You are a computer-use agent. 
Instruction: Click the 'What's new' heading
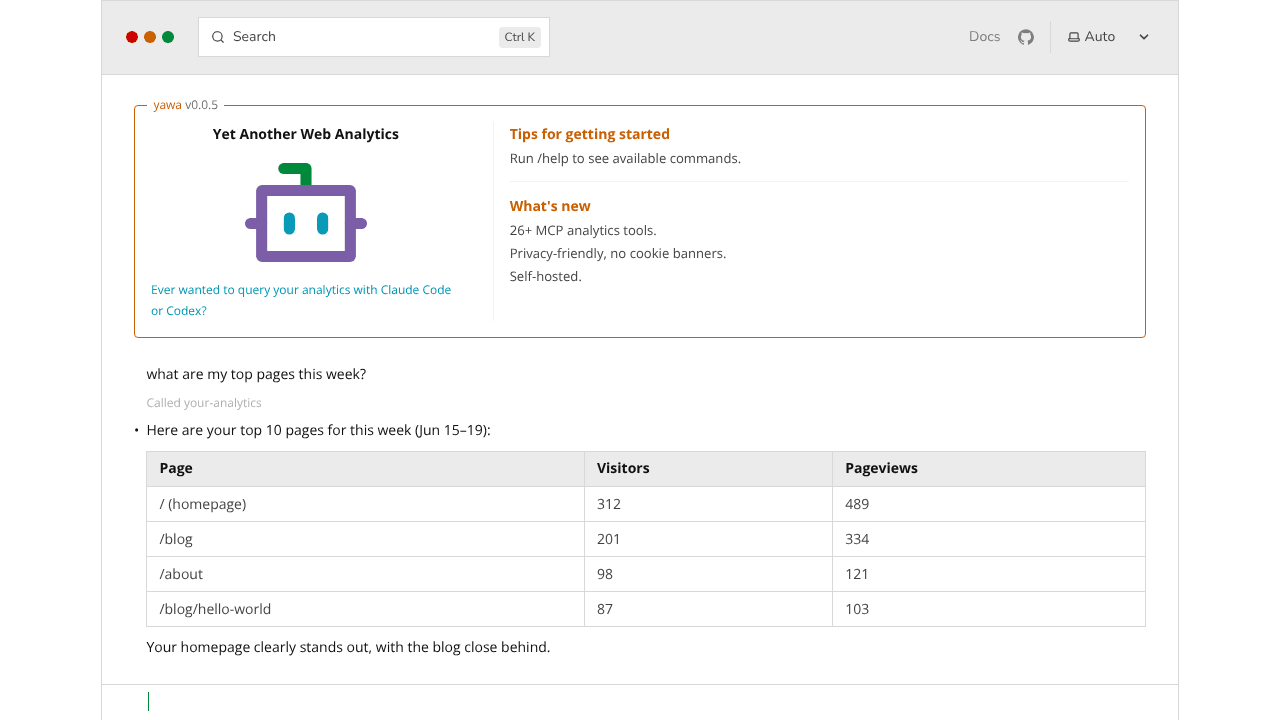[550, 206]
